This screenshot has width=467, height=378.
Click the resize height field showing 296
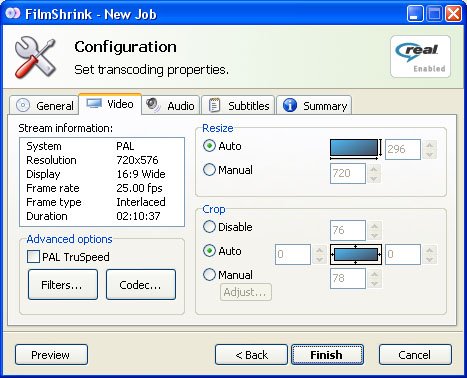(x=403, y=149)
